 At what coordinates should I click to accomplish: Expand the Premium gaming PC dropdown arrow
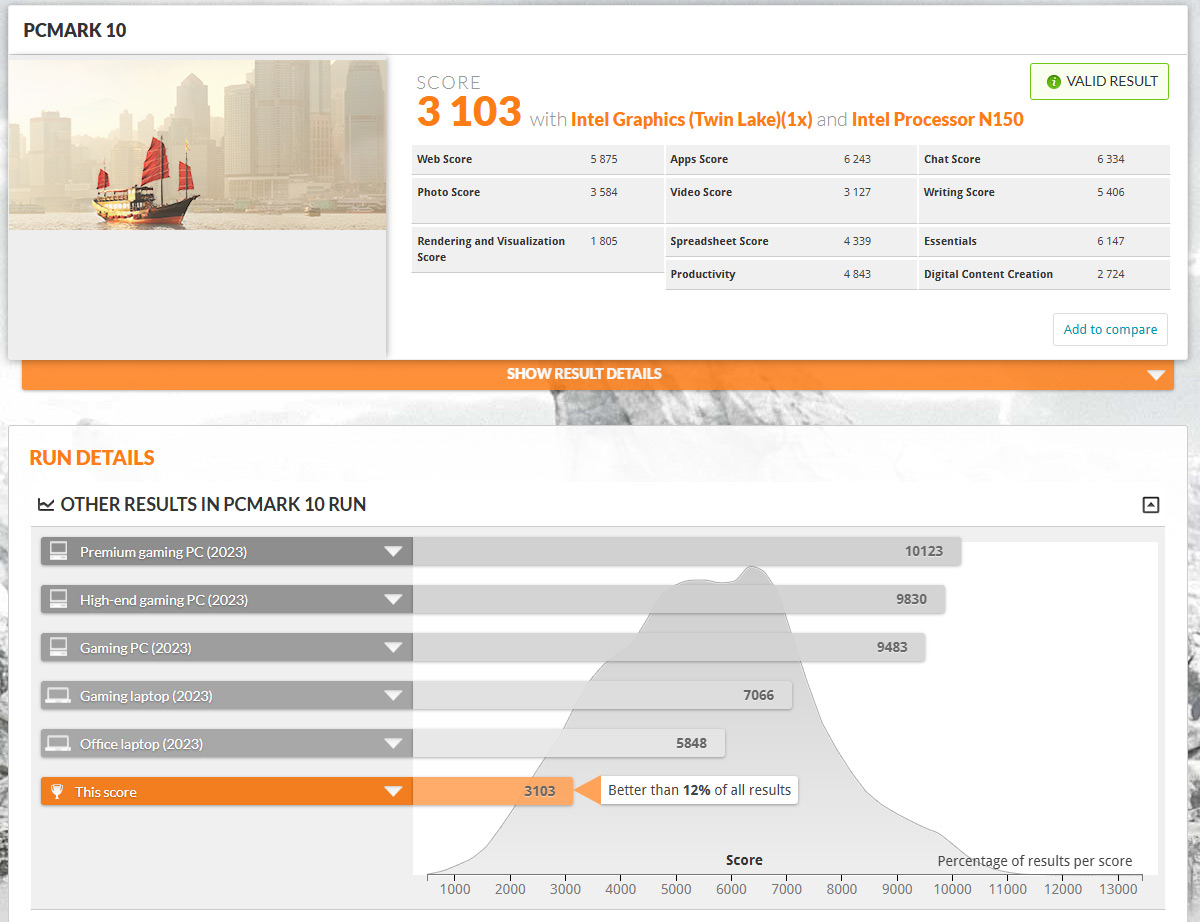tap(393, 552)
